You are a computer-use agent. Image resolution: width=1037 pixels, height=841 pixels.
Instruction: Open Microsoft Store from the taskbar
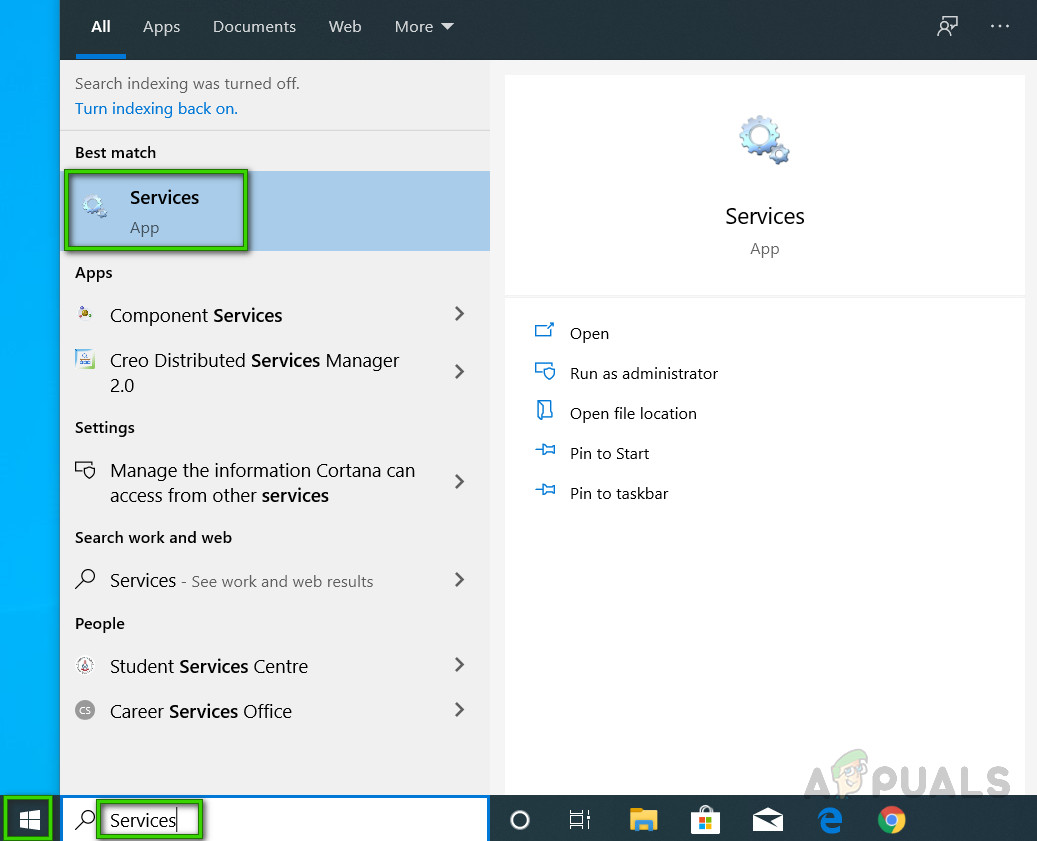(705, 820)
